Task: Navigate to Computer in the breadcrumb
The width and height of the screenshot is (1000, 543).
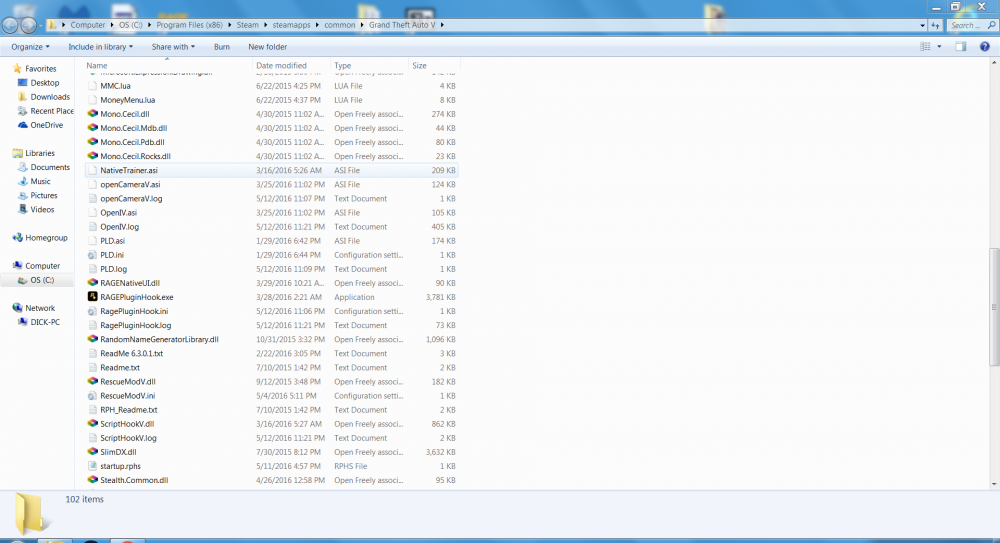Action: coord(87,25)
